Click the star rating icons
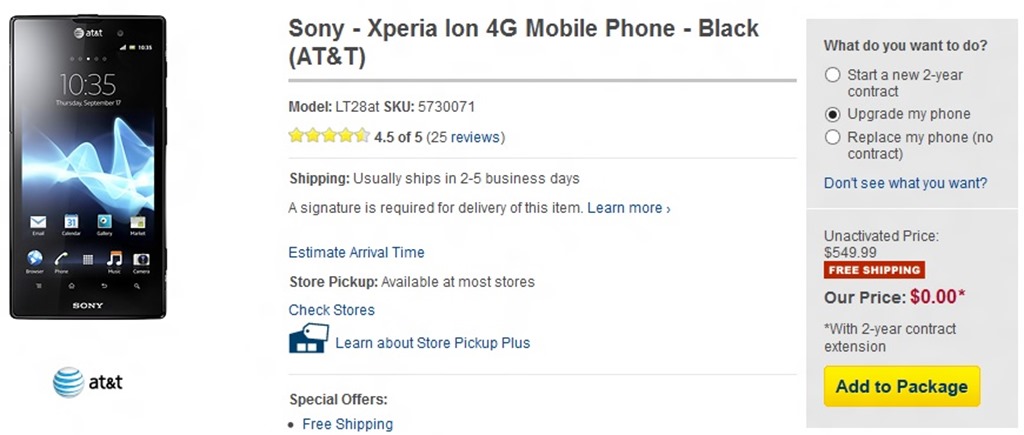1024x435 pixels. (x=329, y=137)
